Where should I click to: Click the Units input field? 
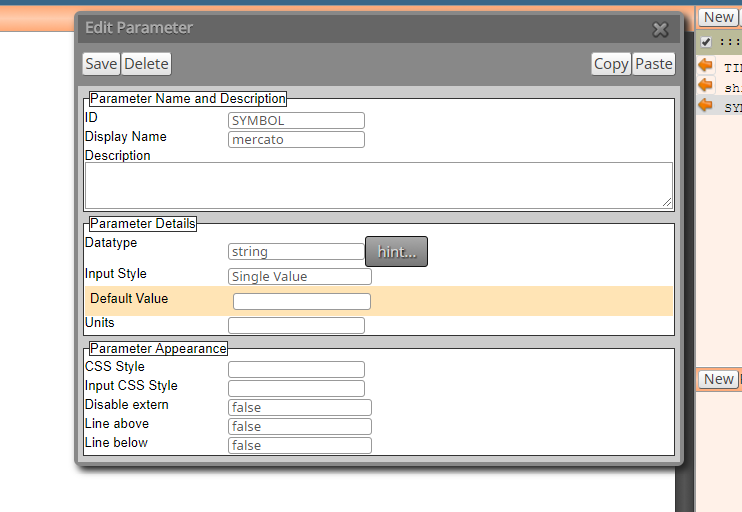coord(296,326)
